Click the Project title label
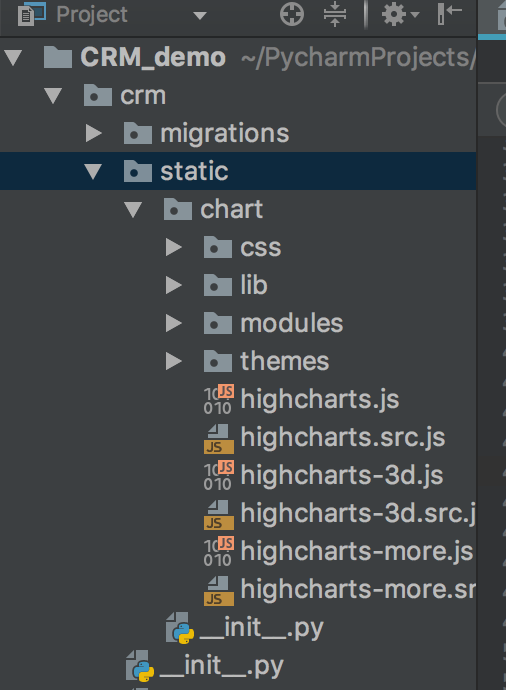This screenshot has width=506, height=690. point(92,15)
